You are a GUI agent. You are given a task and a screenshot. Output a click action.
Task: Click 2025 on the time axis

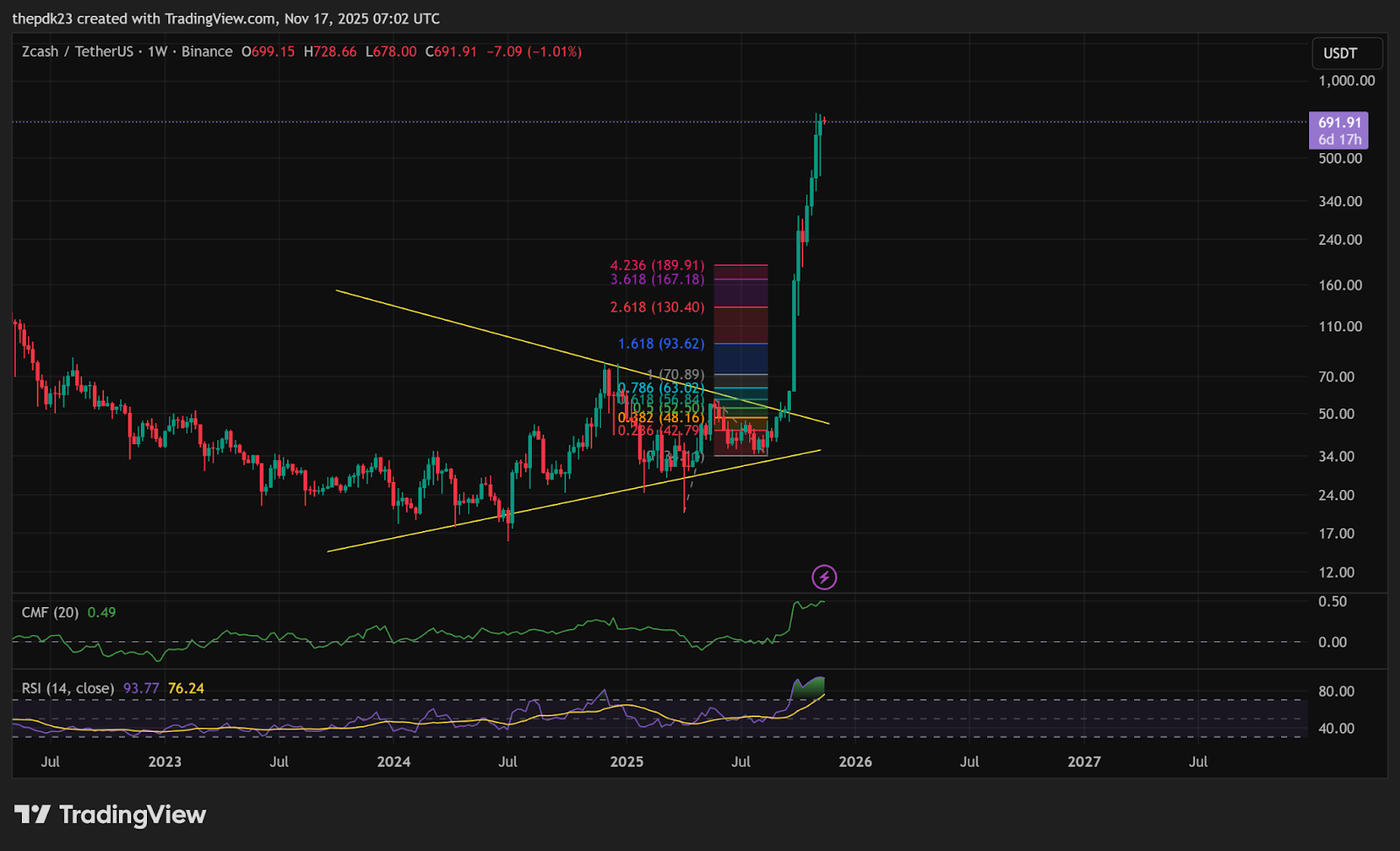point(626,762)
